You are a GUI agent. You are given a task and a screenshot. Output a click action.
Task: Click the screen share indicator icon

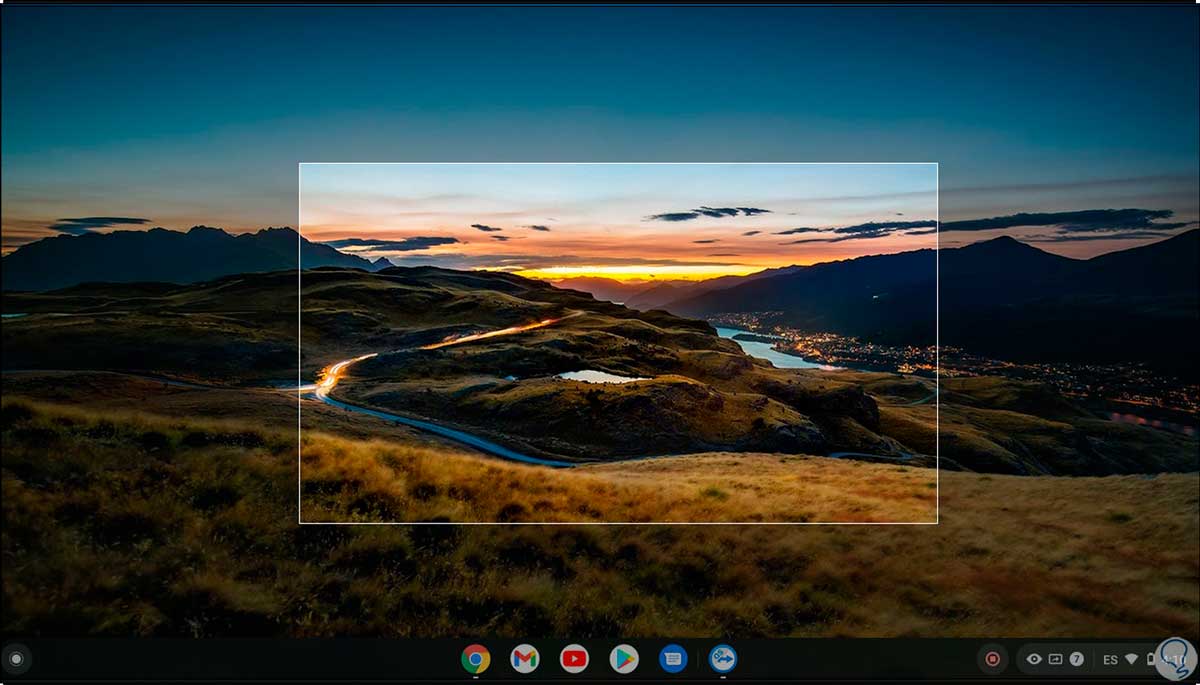point(1055,659)
